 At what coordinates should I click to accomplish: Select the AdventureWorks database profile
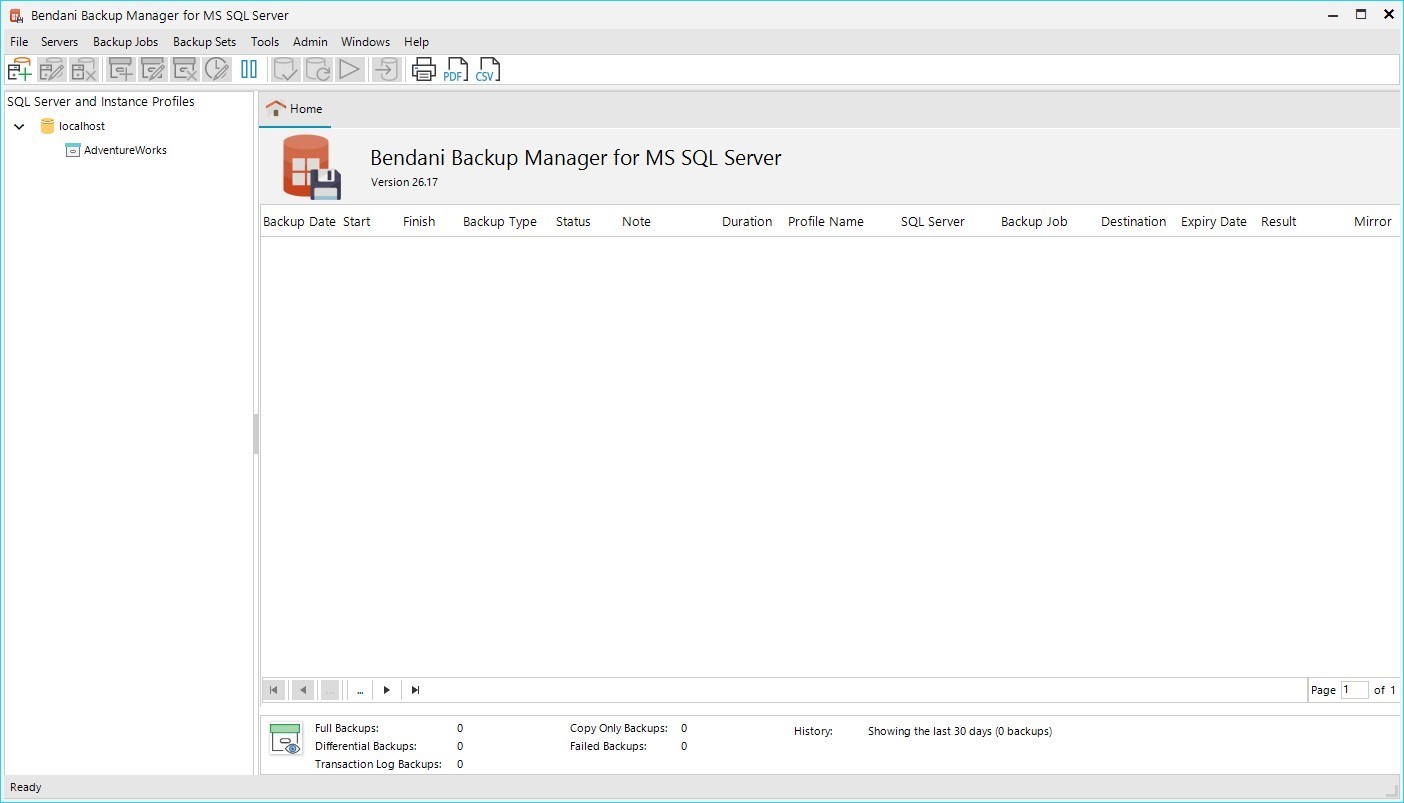(125, 150)
